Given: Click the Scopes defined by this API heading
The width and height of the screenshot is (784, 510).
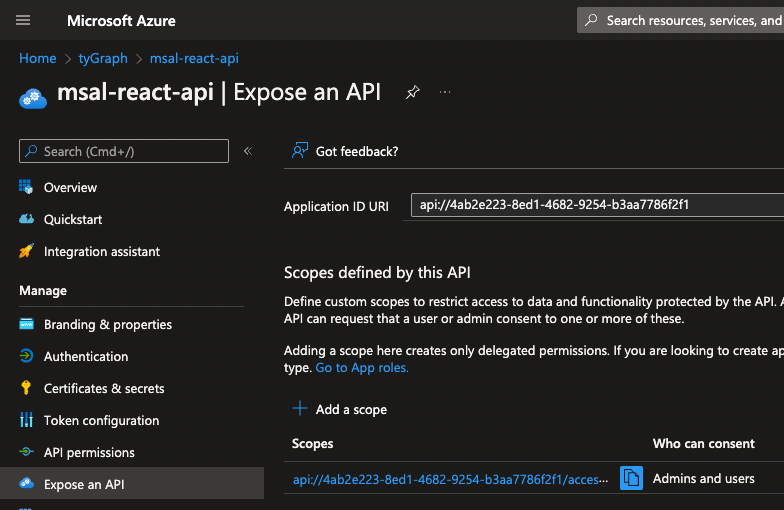Looking at the screenshot, I should 377,272.
